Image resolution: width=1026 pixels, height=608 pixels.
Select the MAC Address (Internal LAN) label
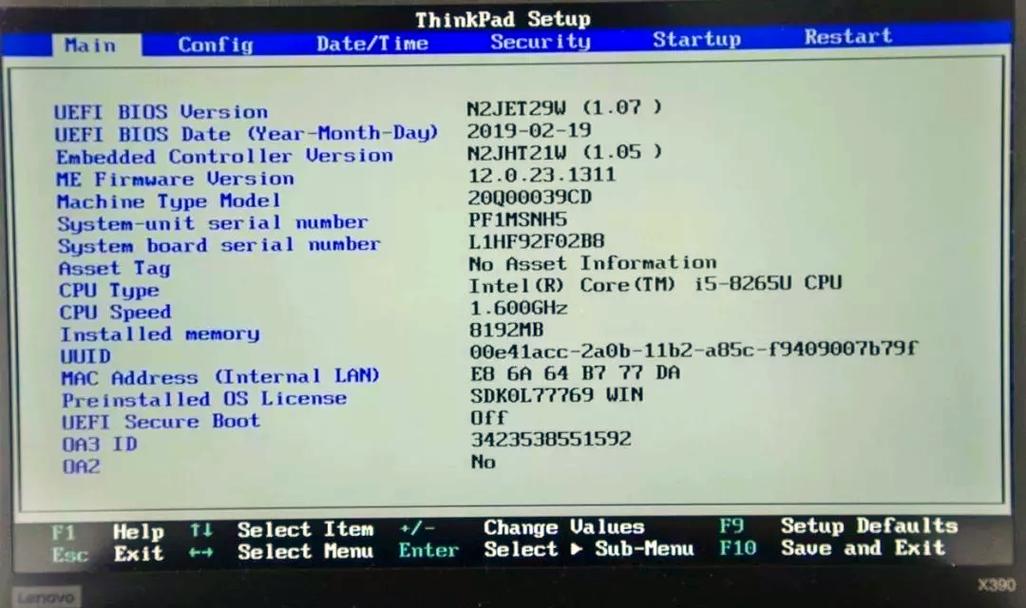(x=220, y=378)
